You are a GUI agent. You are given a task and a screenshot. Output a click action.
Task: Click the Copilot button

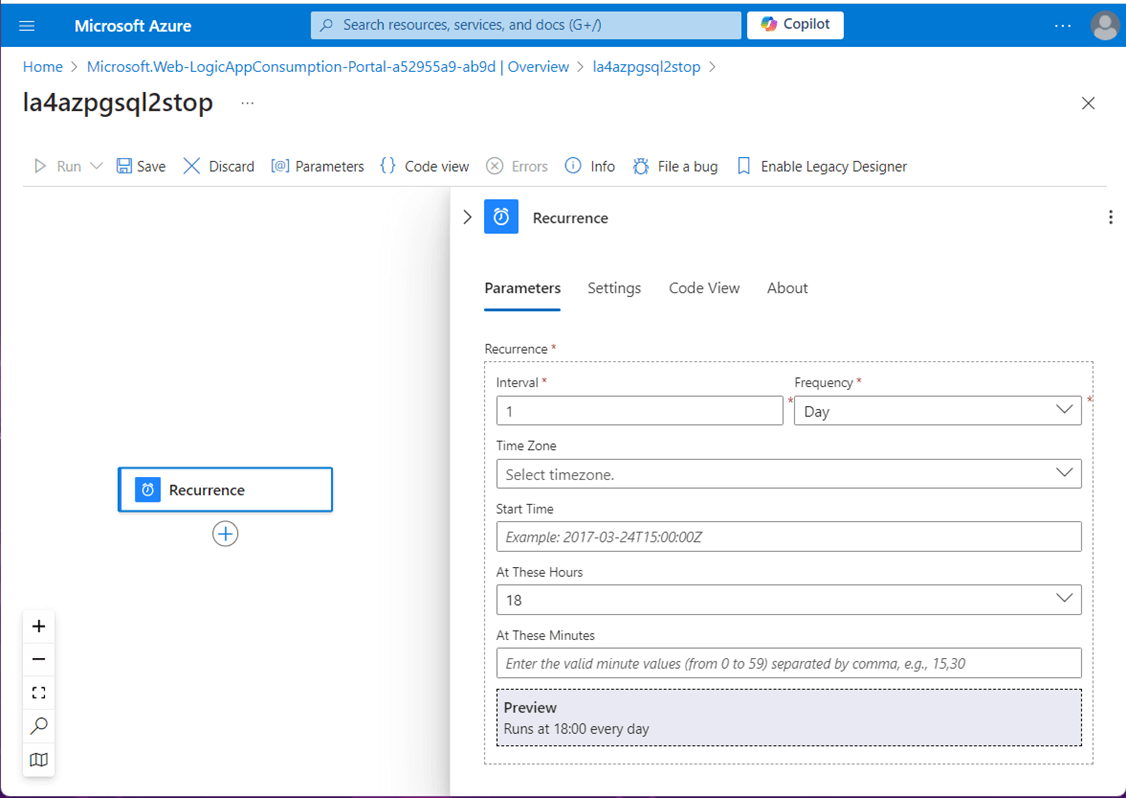795,25
